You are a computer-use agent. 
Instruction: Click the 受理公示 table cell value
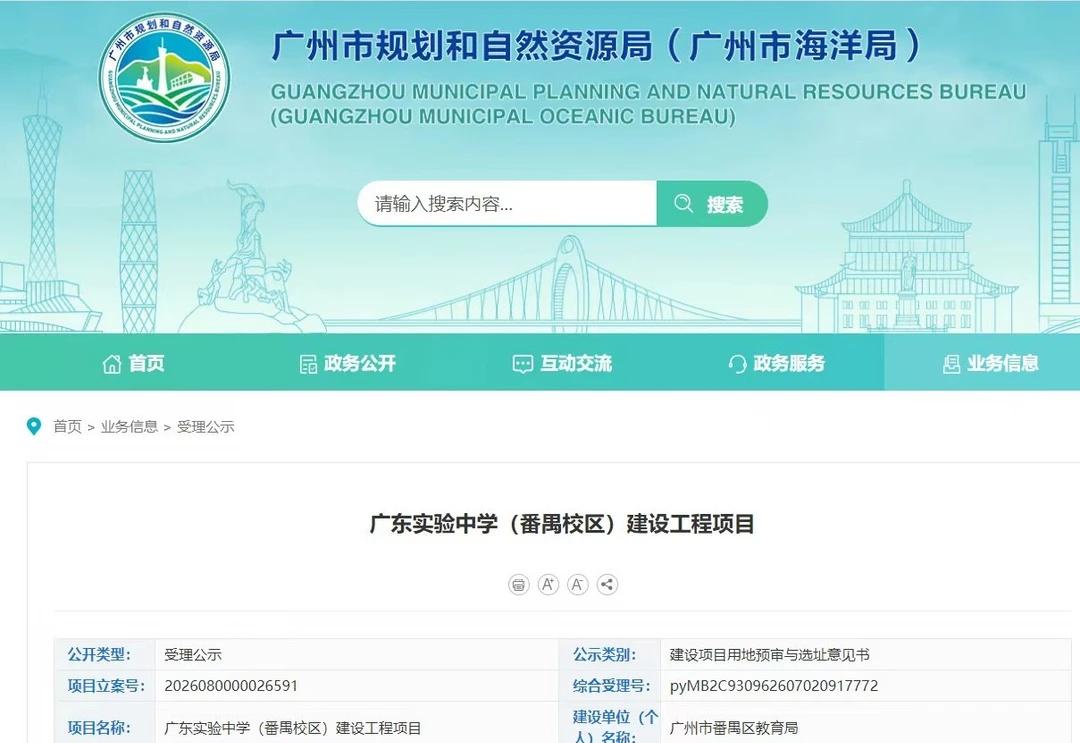point(193,654)
